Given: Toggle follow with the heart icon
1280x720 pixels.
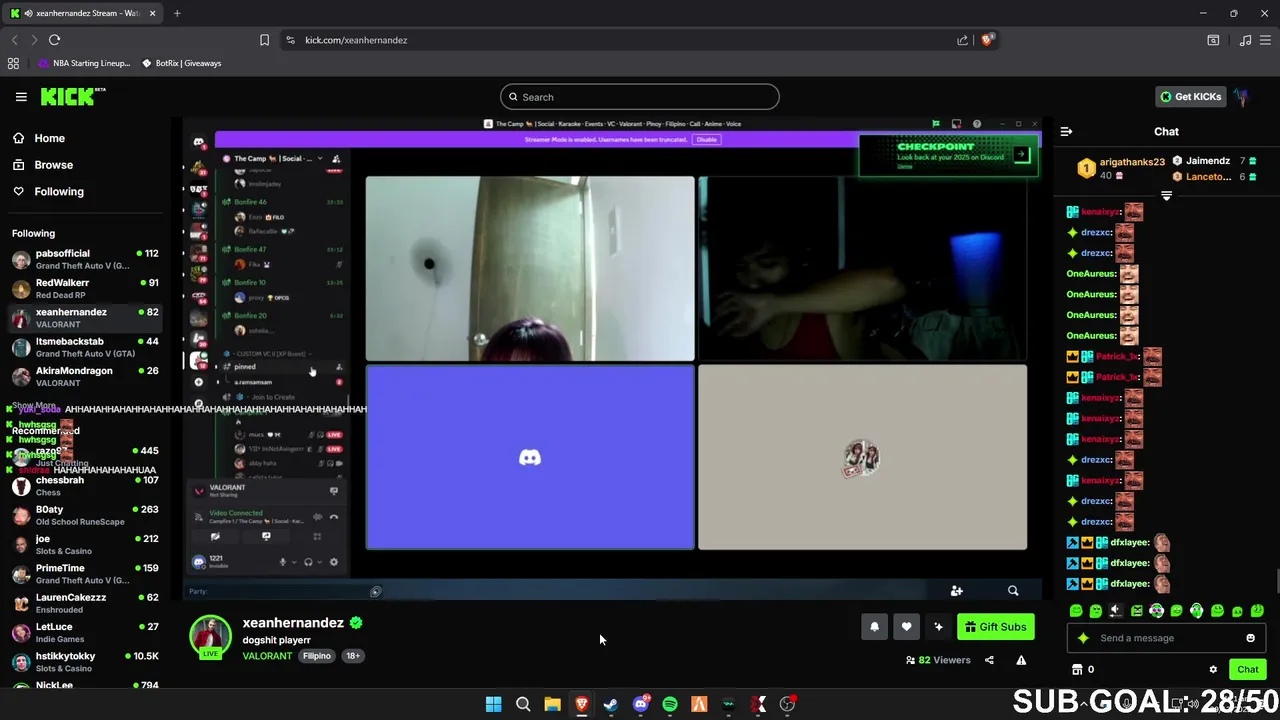Looking at the screenshot, I should (x=906, y=627).
